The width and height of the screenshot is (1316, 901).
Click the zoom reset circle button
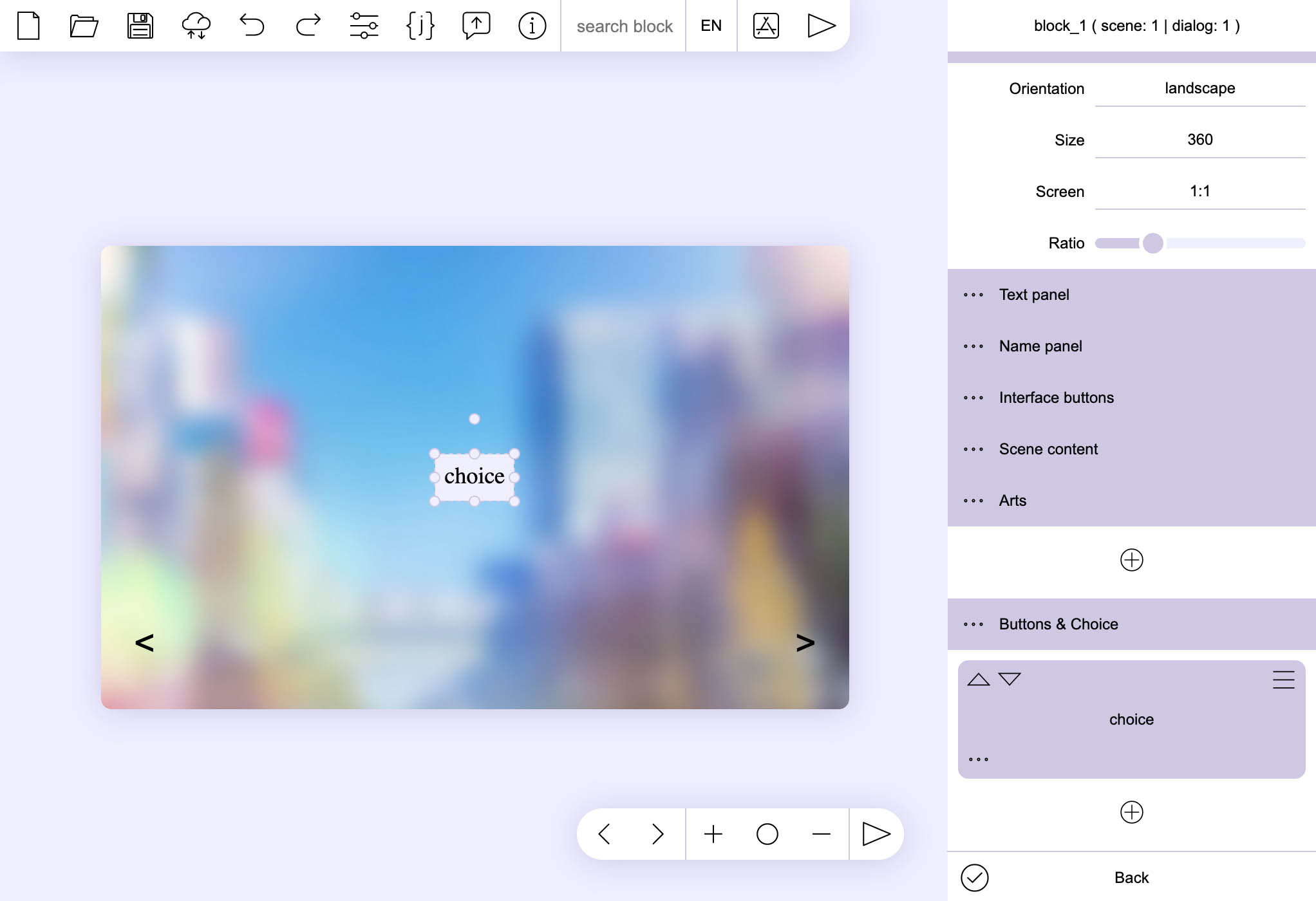pos(767,834)
